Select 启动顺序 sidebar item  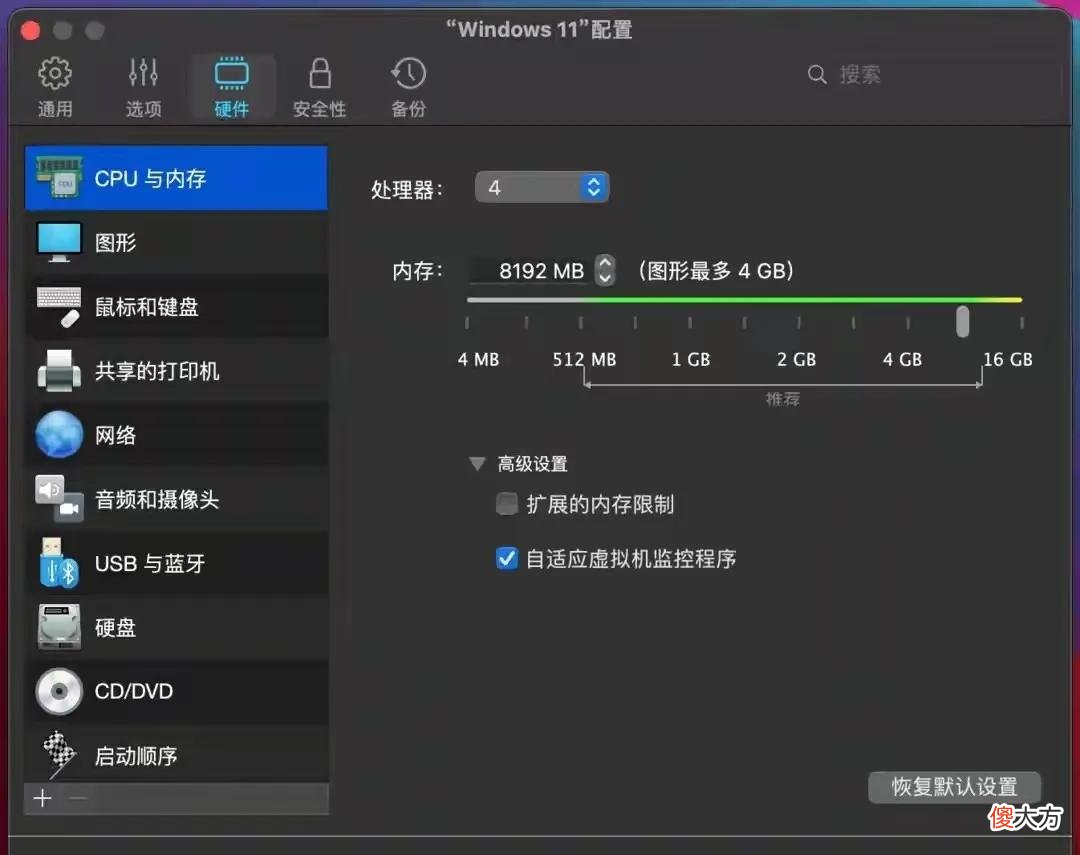[176, 754]
